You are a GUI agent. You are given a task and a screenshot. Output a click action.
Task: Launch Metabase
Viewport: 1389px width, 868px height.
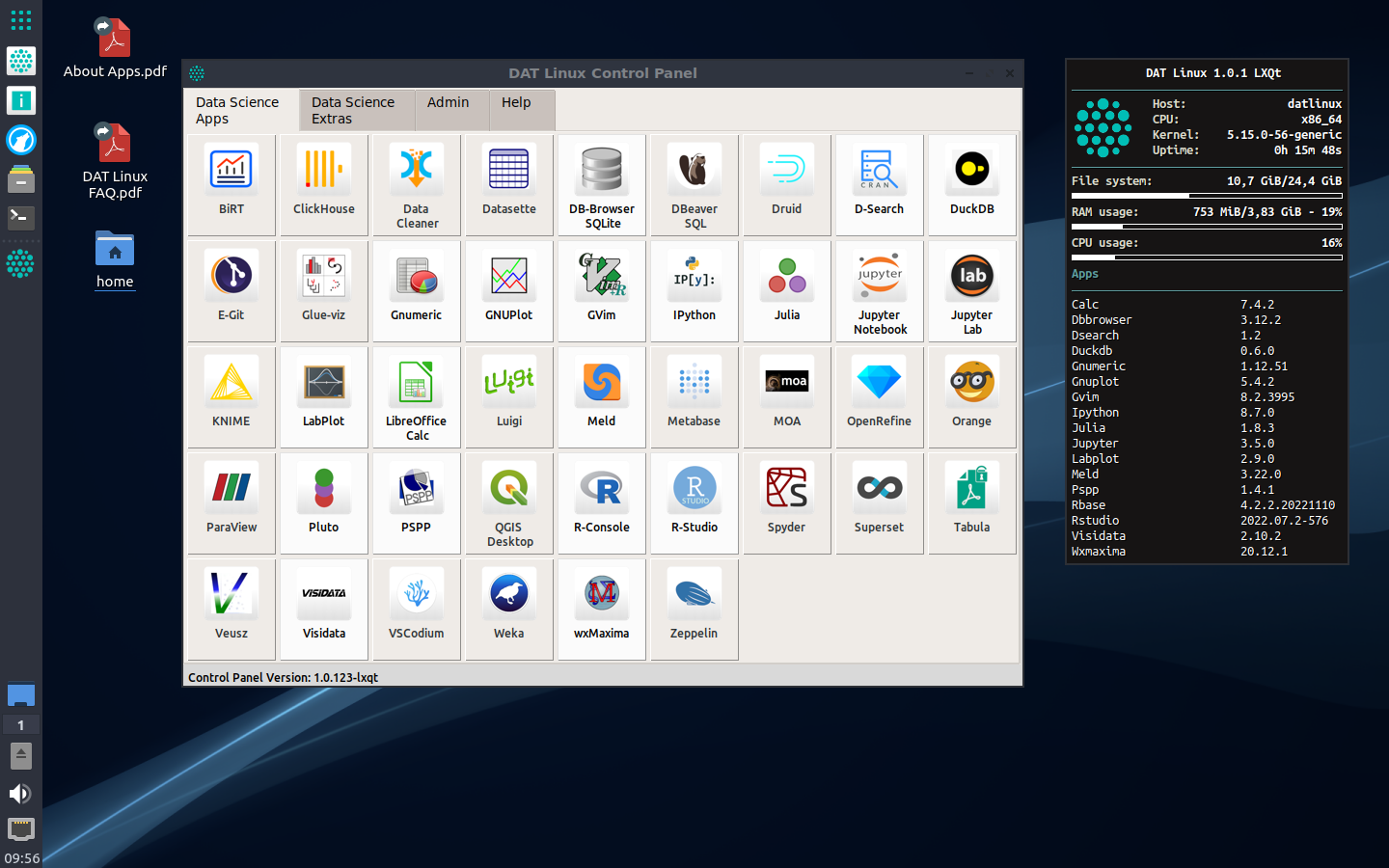click(694, 397)
